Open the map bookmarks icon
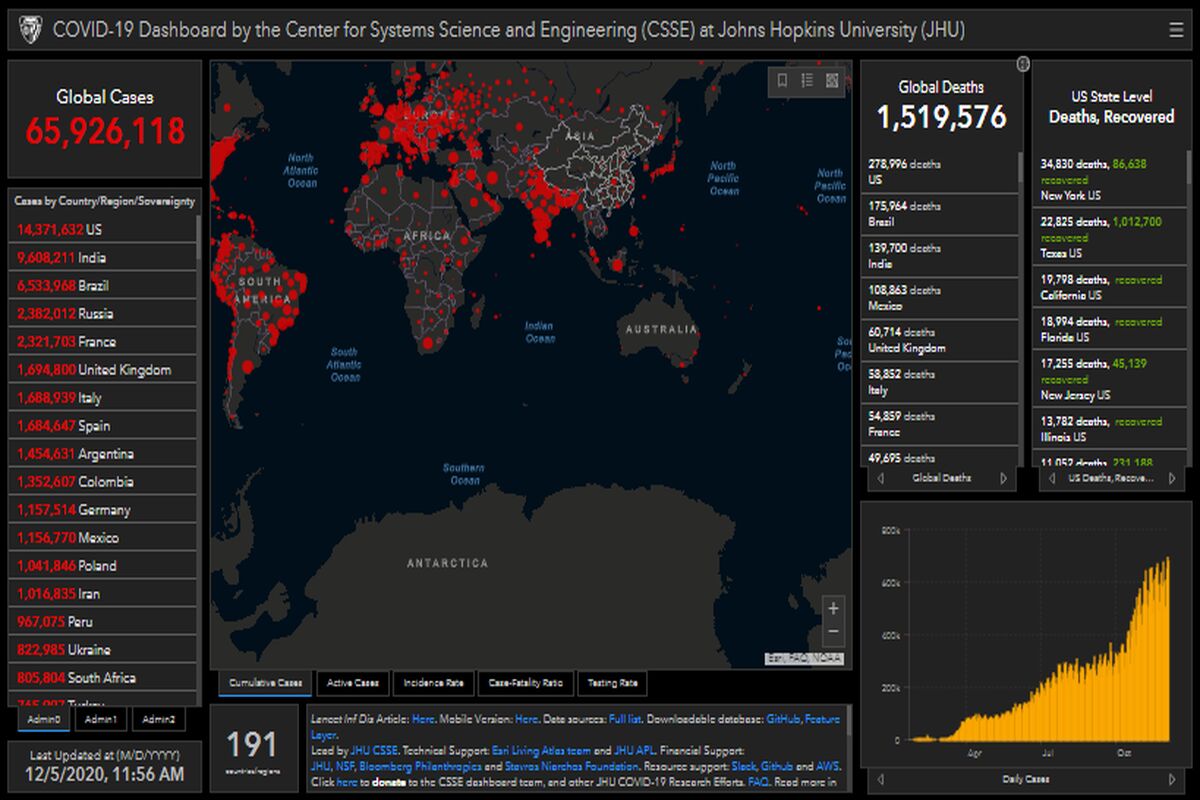 [782, 81]
